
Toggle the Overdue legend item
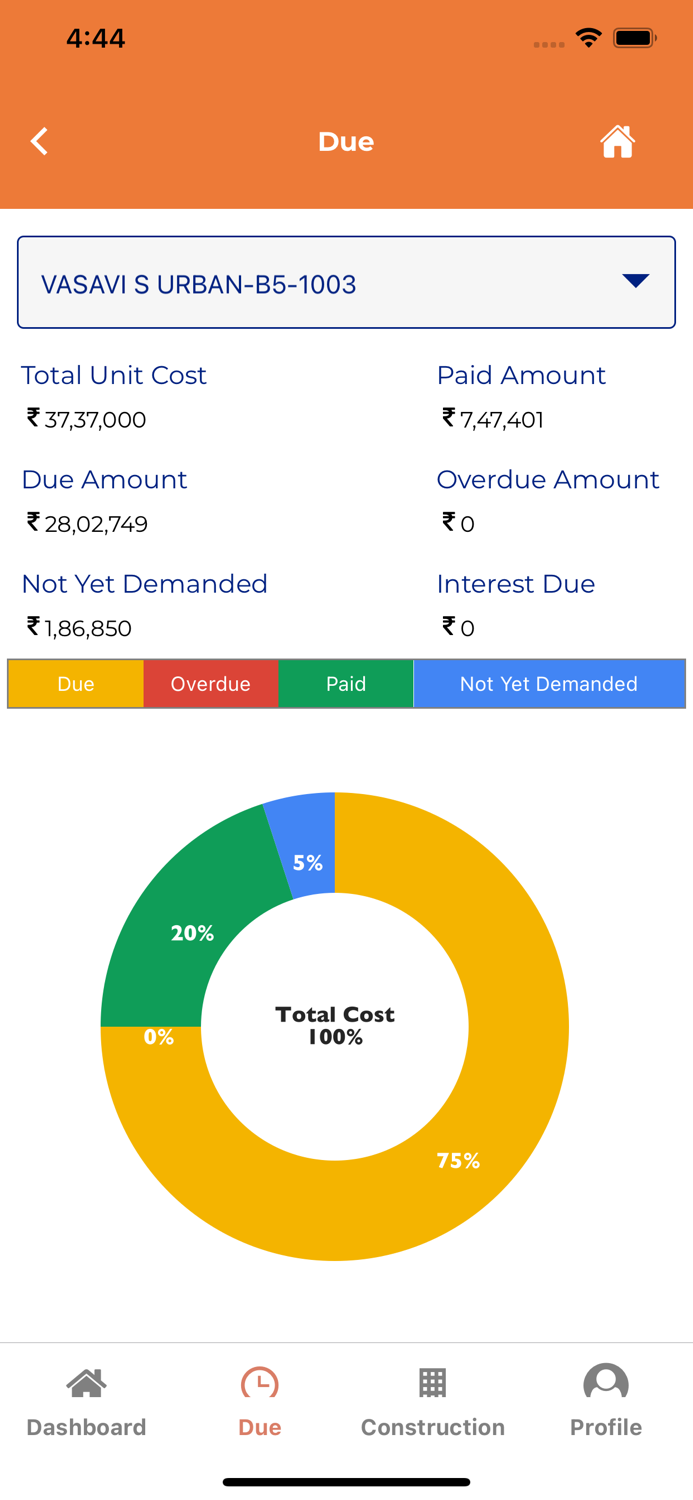point(211,684)
